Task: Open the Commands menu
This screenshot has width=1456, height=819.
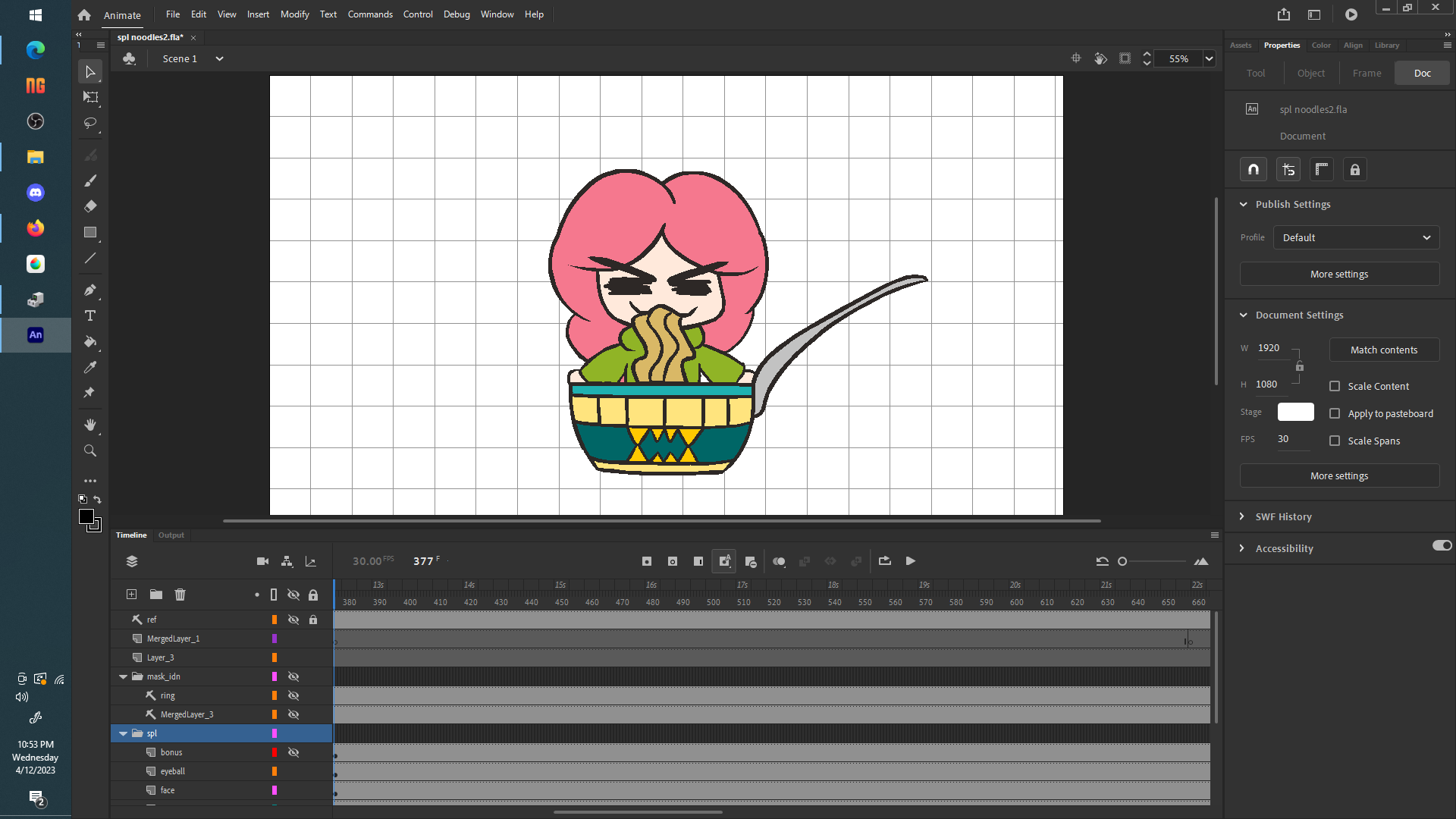Action: point(370,14)
